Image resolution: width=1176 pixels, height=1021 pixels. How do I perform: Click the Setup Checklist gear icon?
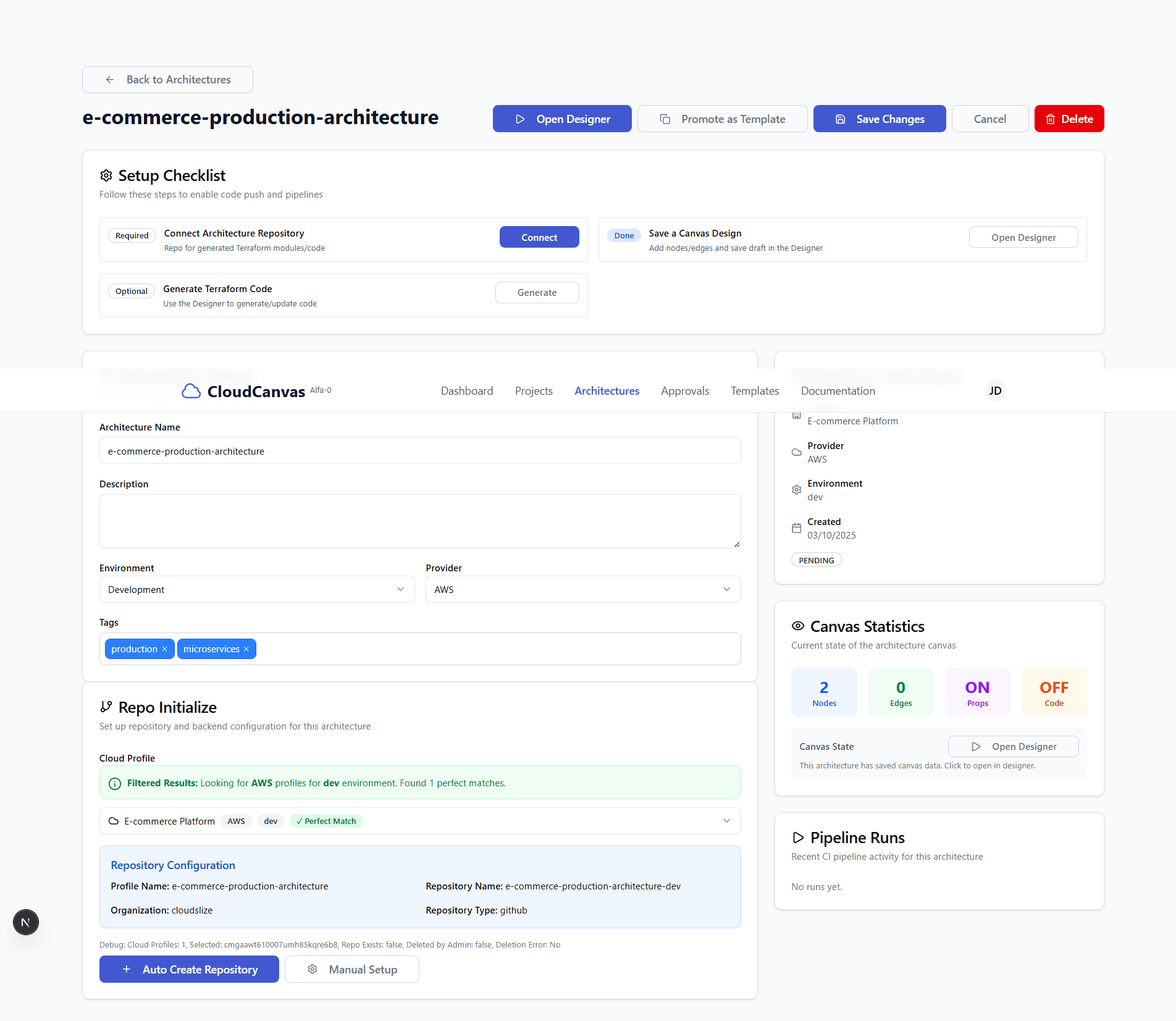click(x=106, y=175)
